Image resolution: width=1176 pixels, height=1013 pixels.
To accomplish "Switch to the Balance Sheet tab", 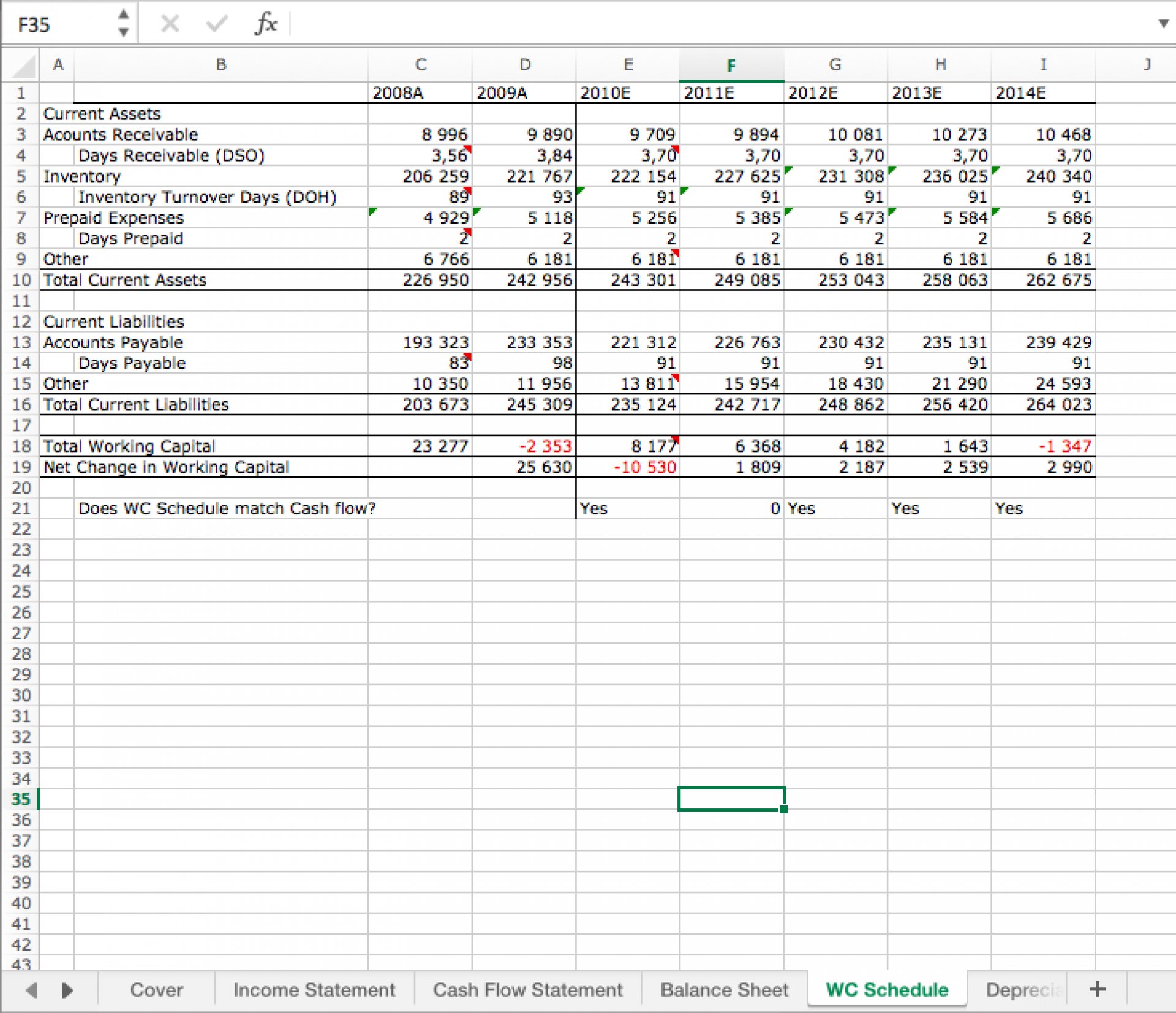I will coord(724,990).
